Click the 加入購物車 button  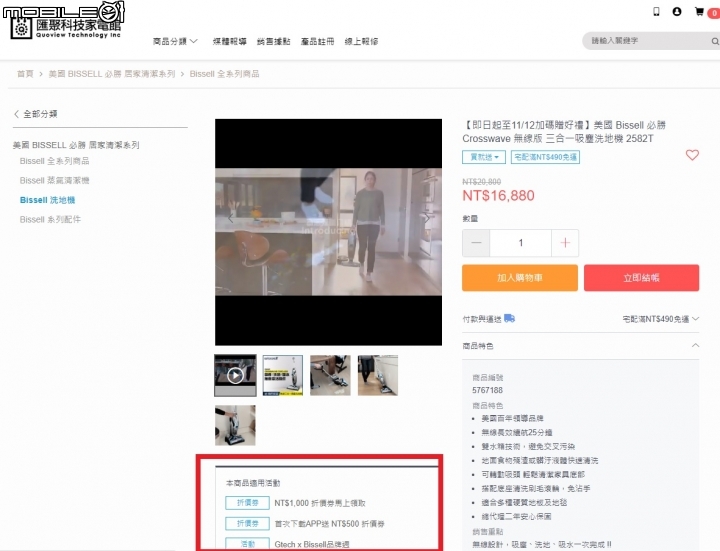pos(520,278)
